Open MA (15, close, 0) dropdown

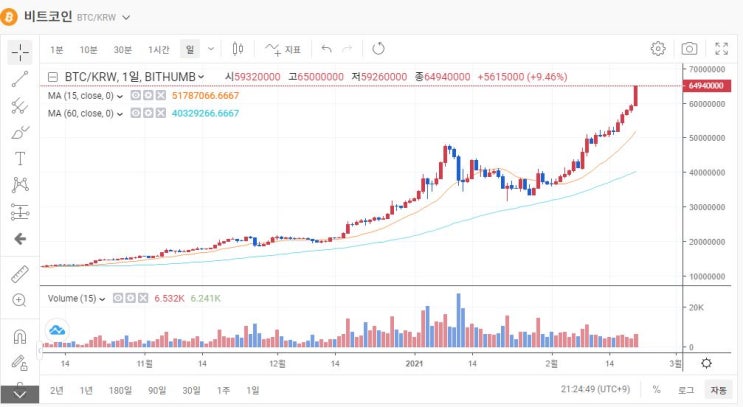[x=119, y=96]
